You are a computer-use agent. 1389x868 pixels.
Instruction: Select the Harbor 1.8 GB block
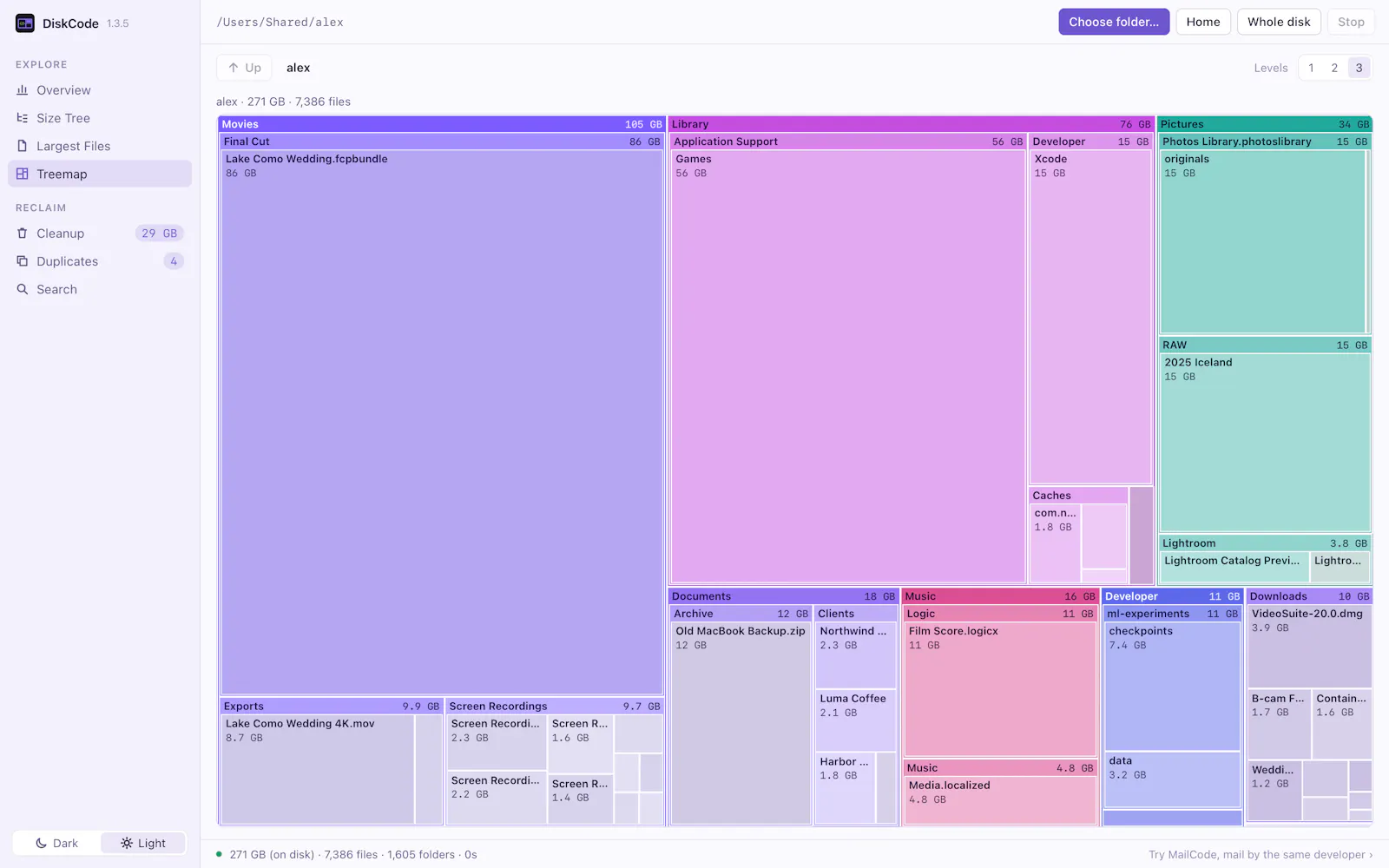point(845,787)
